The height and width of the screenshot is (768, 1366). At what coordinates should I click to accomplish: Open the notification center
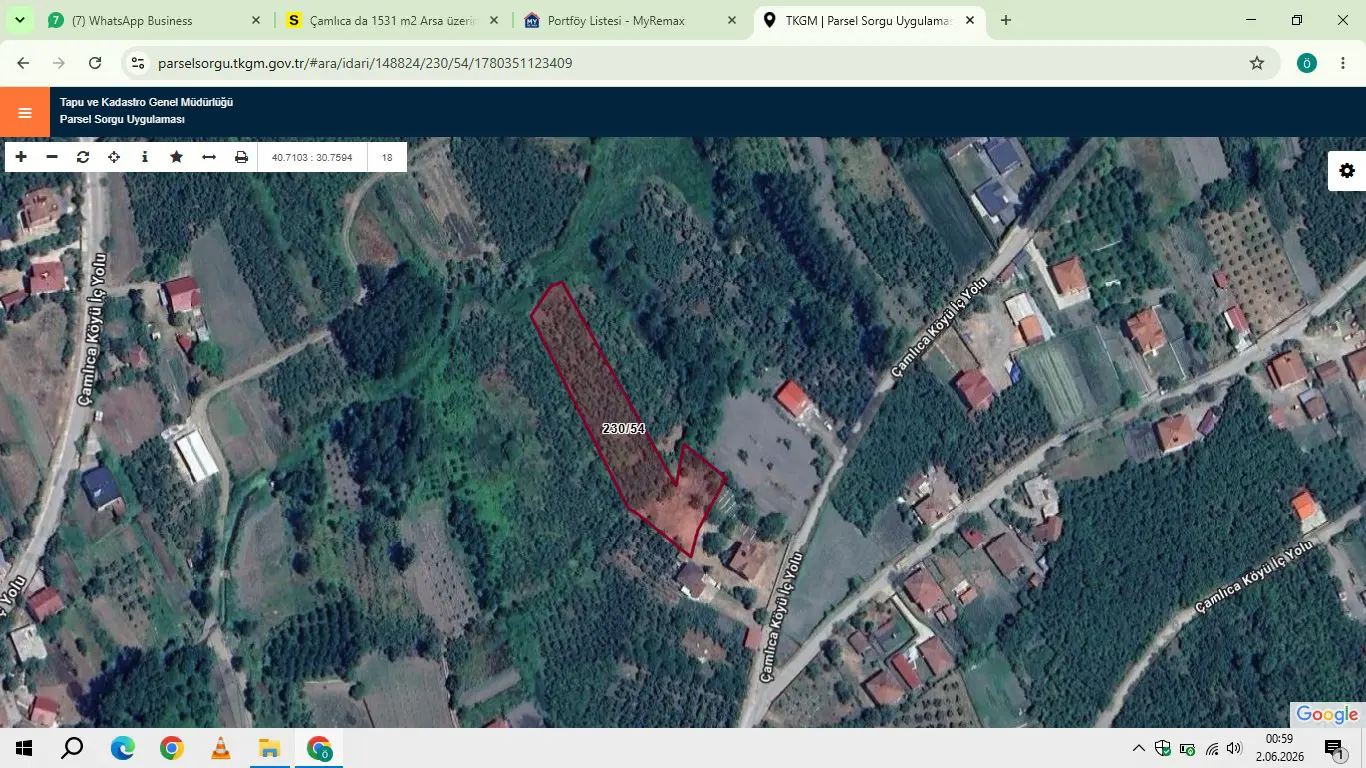[1334, 748]
